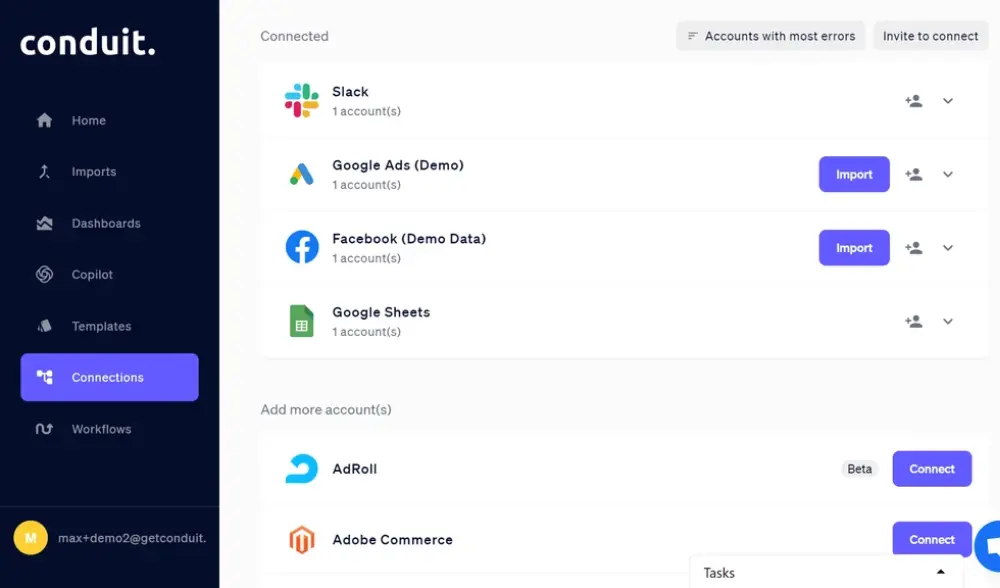
Task: Click the conduit logo in sidebar
Action: tap(88, 43)
